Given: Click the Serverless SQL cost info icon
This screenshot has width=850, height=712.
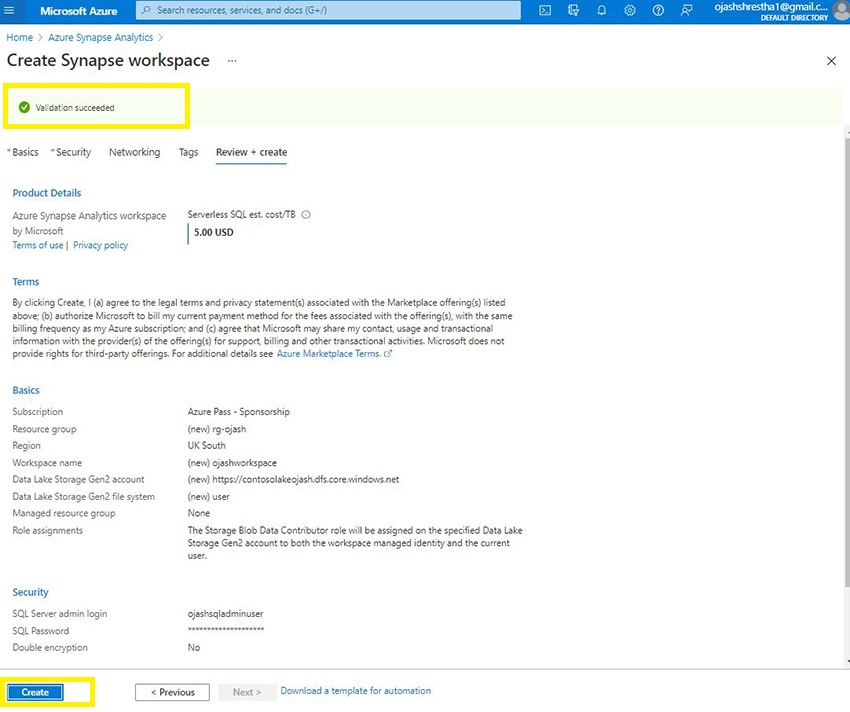Looking at the screenshot, I should tap(306, 215).
